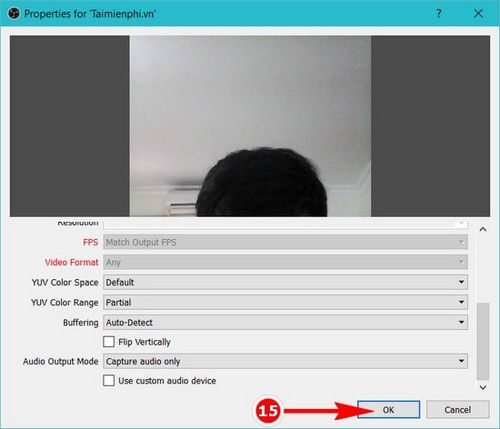The height and width of the screenshot is (429, 500).
Task: Click the scrollbar up arrow
Action: (483, 229)
